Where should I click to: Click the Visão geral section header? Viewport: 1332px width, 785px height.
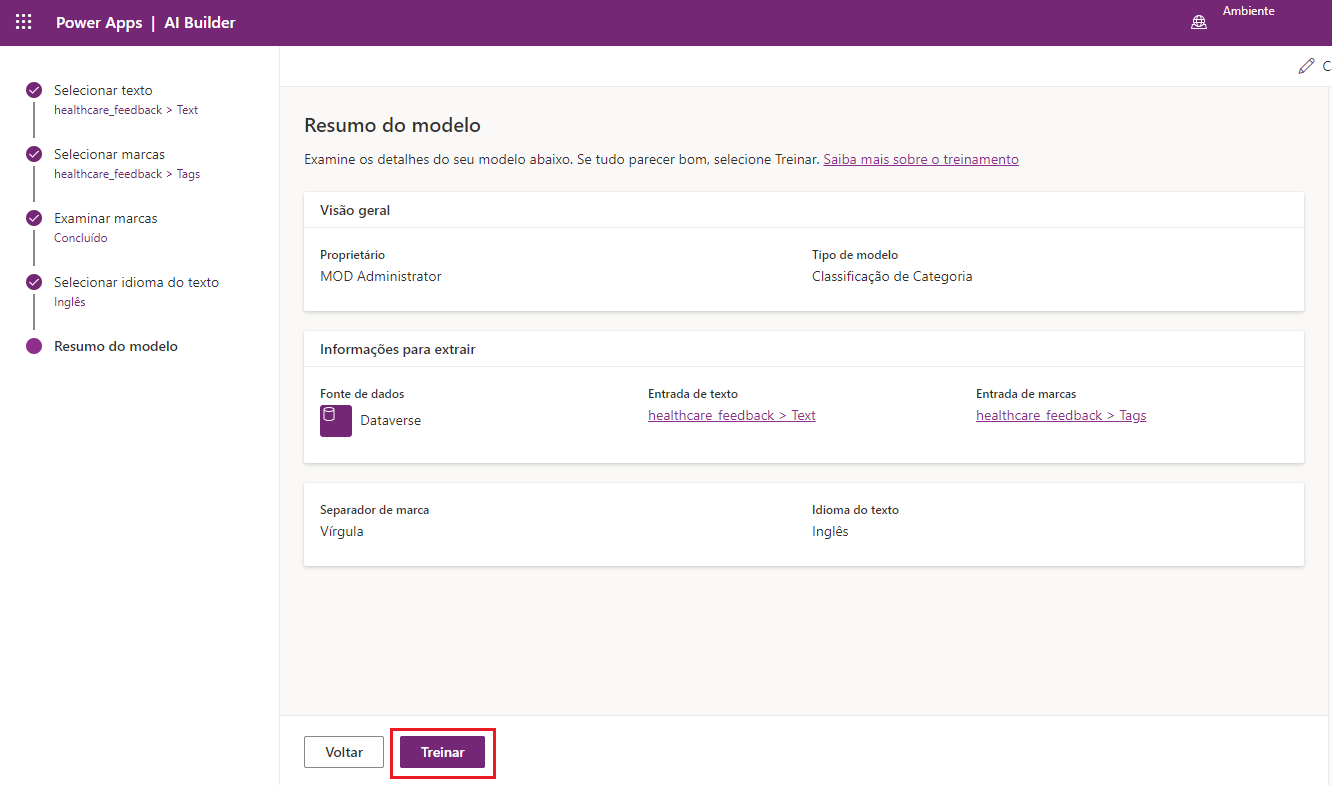tap(355, 210)
